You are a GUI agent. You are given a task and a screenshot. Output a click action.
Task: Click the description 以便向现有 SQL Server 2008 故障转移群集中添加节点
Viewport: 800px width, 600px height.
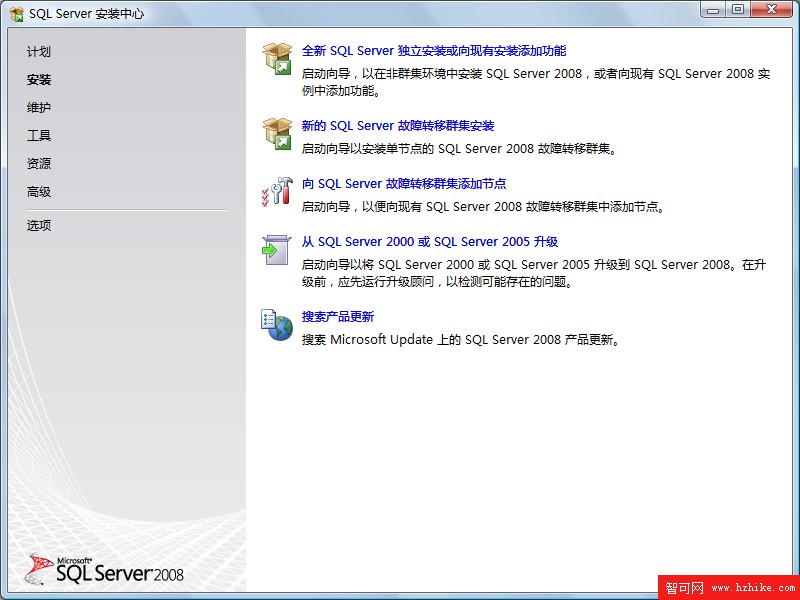click(513, 207)
